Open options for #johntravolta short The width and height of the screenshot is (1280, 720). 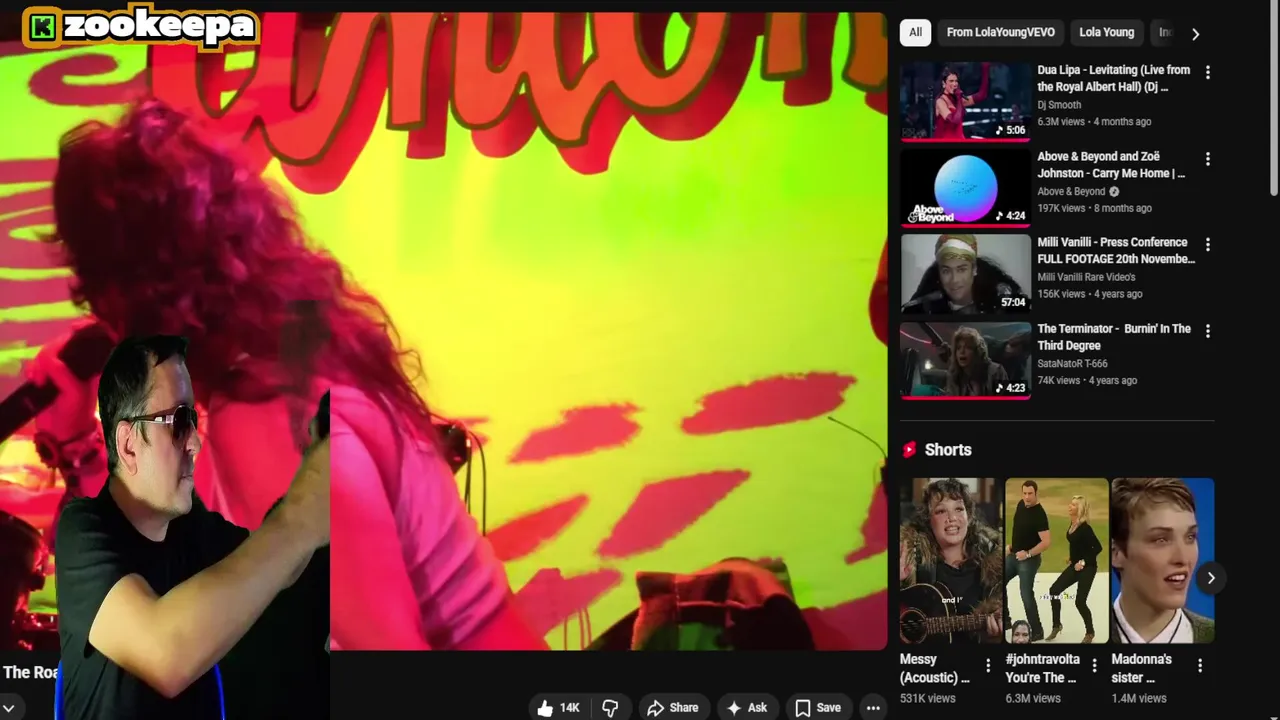[1094, 666]
